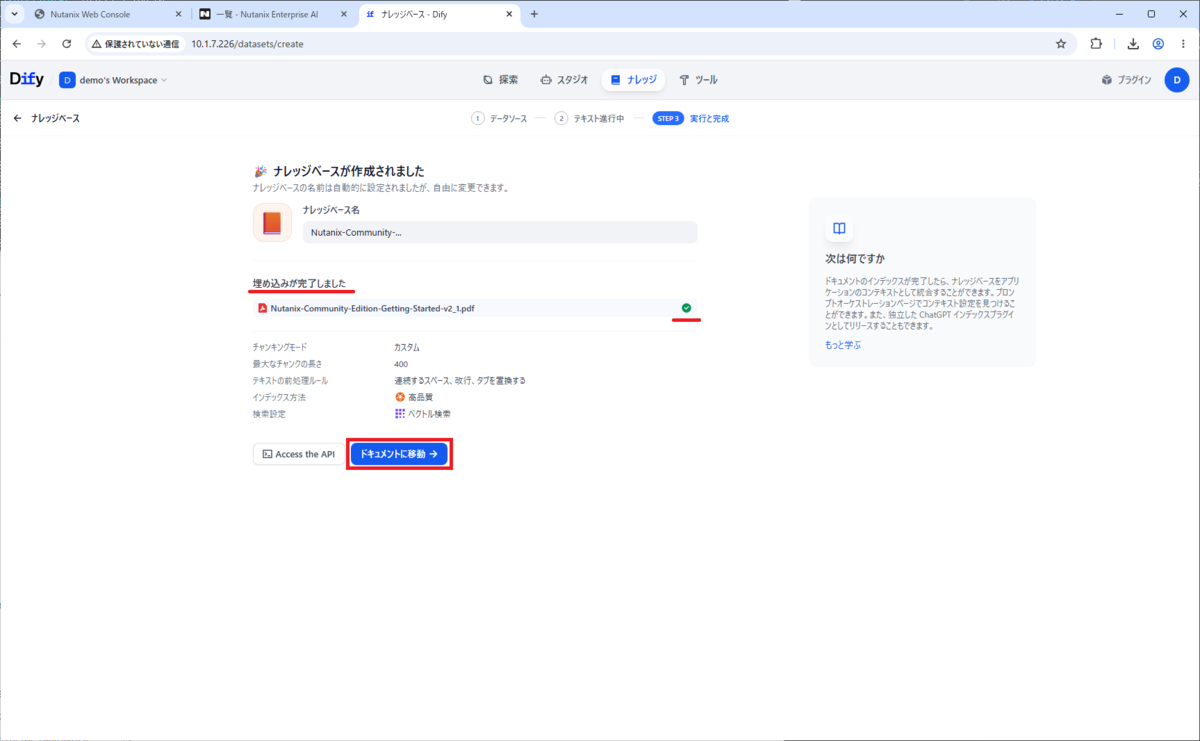Open the ツール (Tools) tab

coord(698,80)
